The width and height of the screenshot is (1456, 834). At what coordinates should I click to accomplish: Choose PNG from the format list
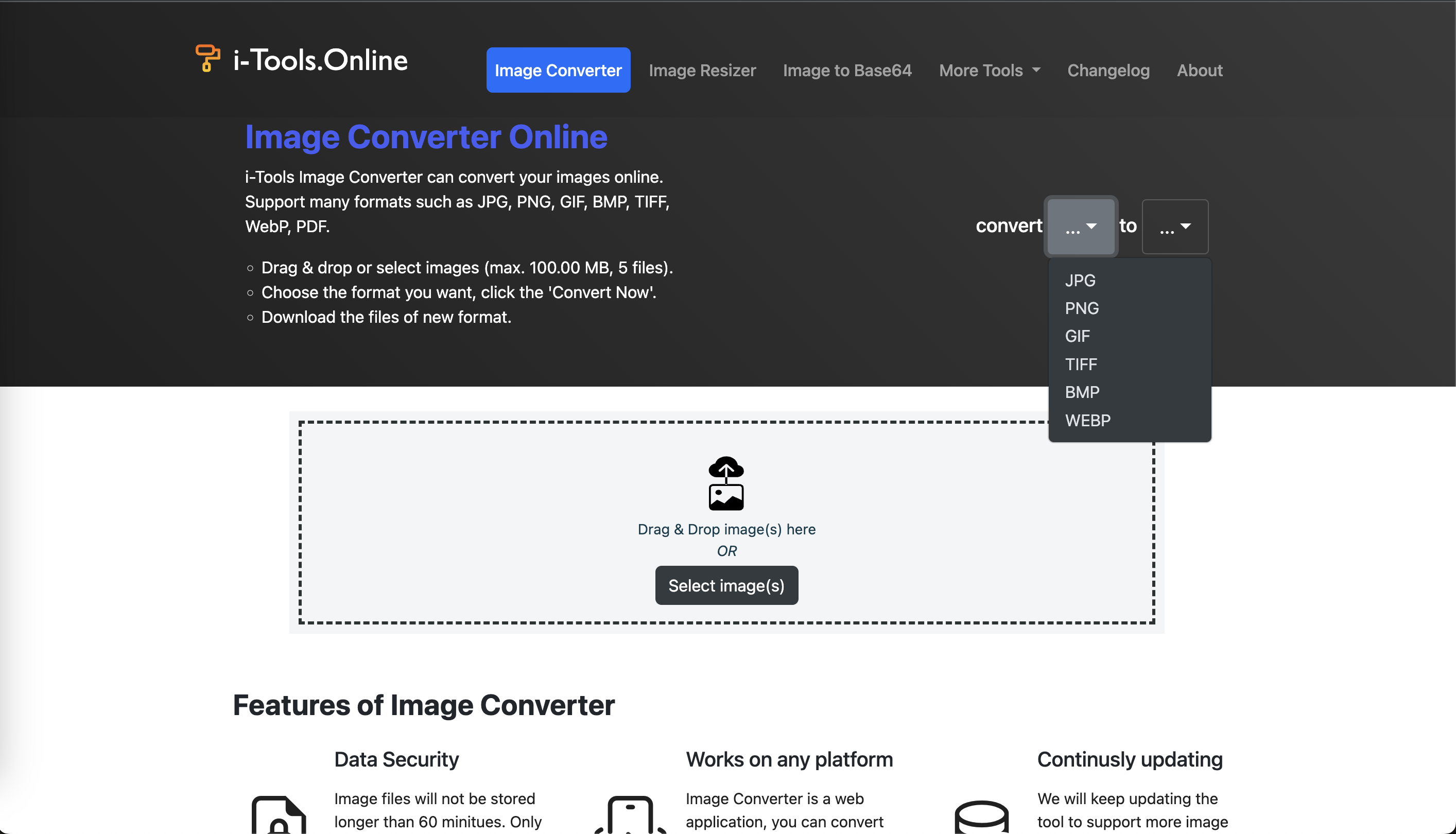1130,308
